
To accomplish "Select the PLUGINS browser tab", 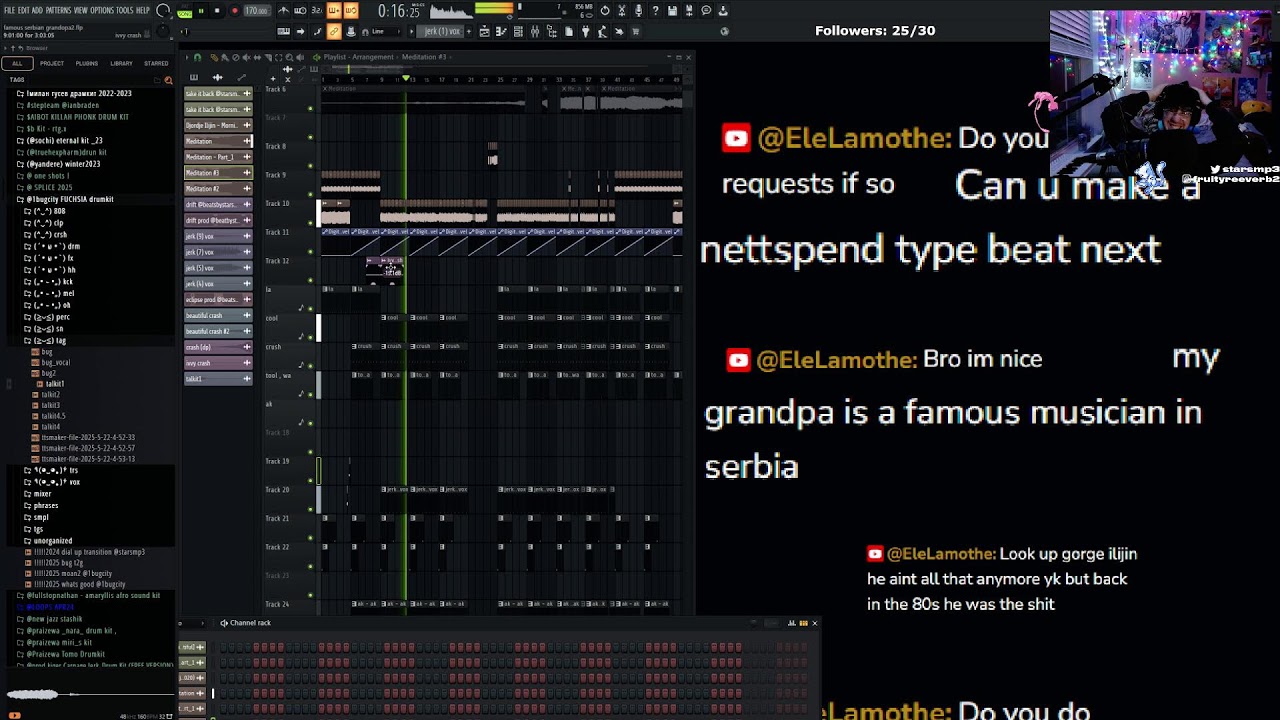I will [x=87, y=63].
